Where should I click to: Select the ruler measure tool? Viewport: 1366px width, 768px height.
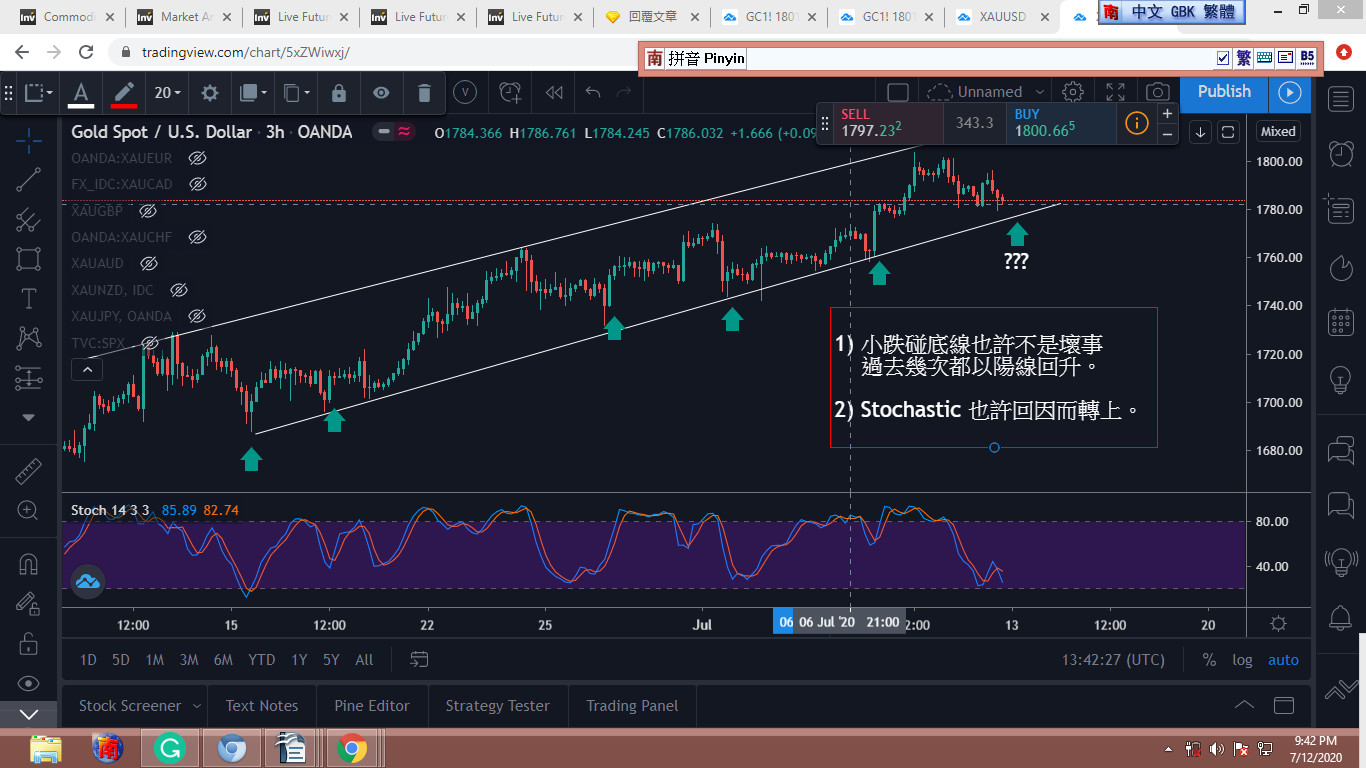click(28, 471)
